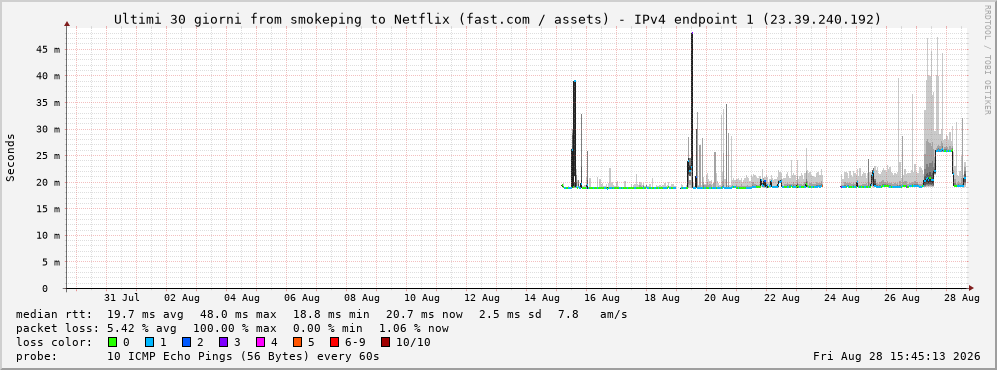Click the 28 Aug date label
Viewport: 997px width, 370px height.
(961, 297)
